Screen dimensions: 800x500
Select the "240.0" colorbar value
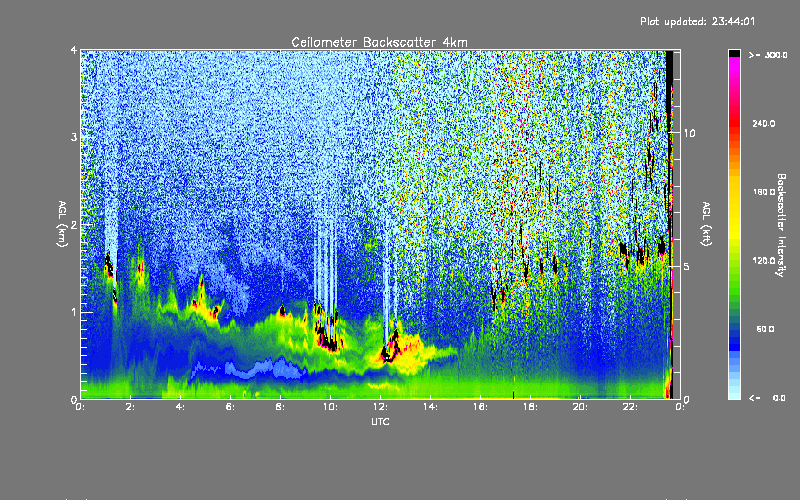(764, 123)
